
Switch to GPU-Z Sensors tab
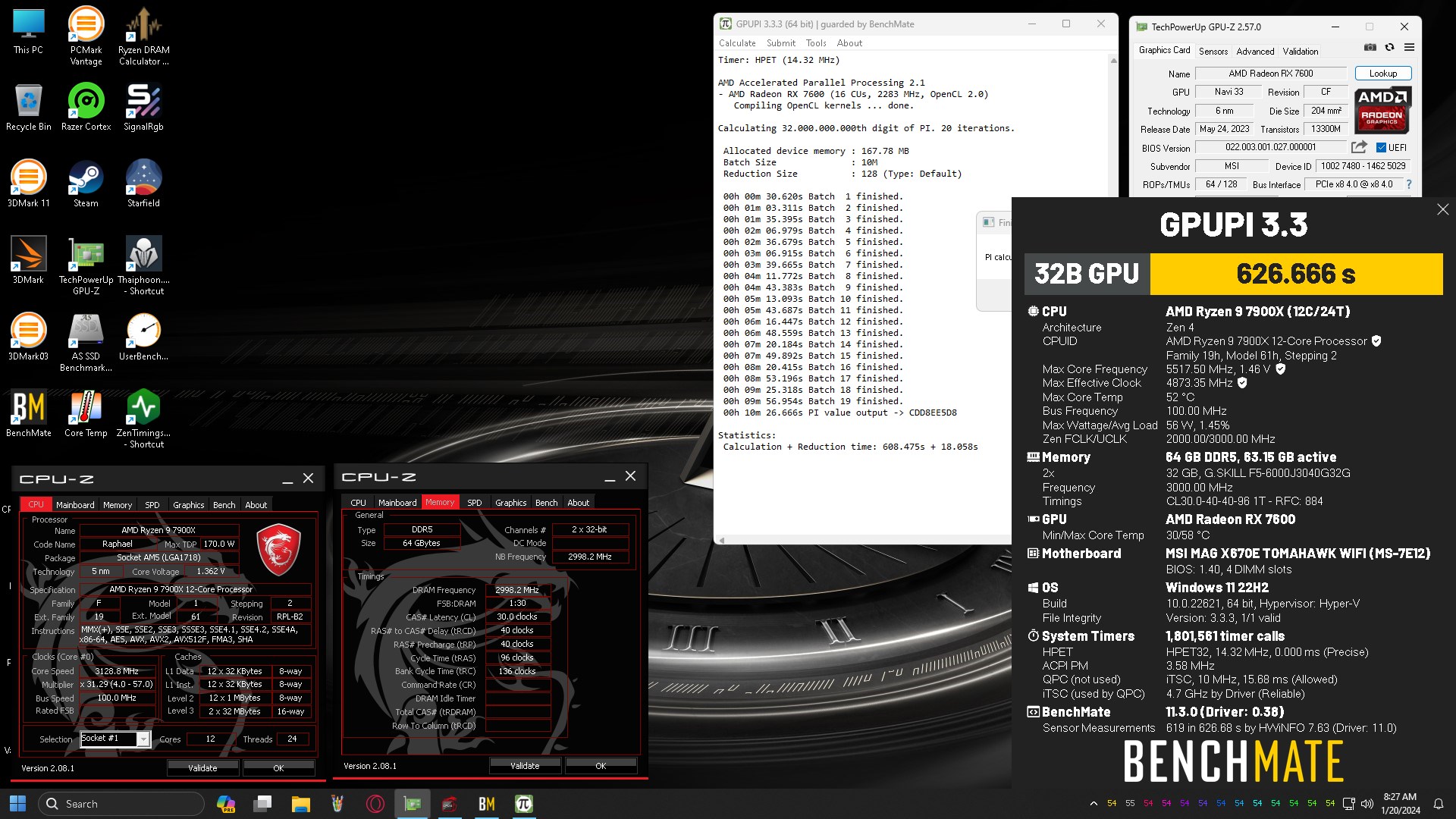click(1213, 52)
